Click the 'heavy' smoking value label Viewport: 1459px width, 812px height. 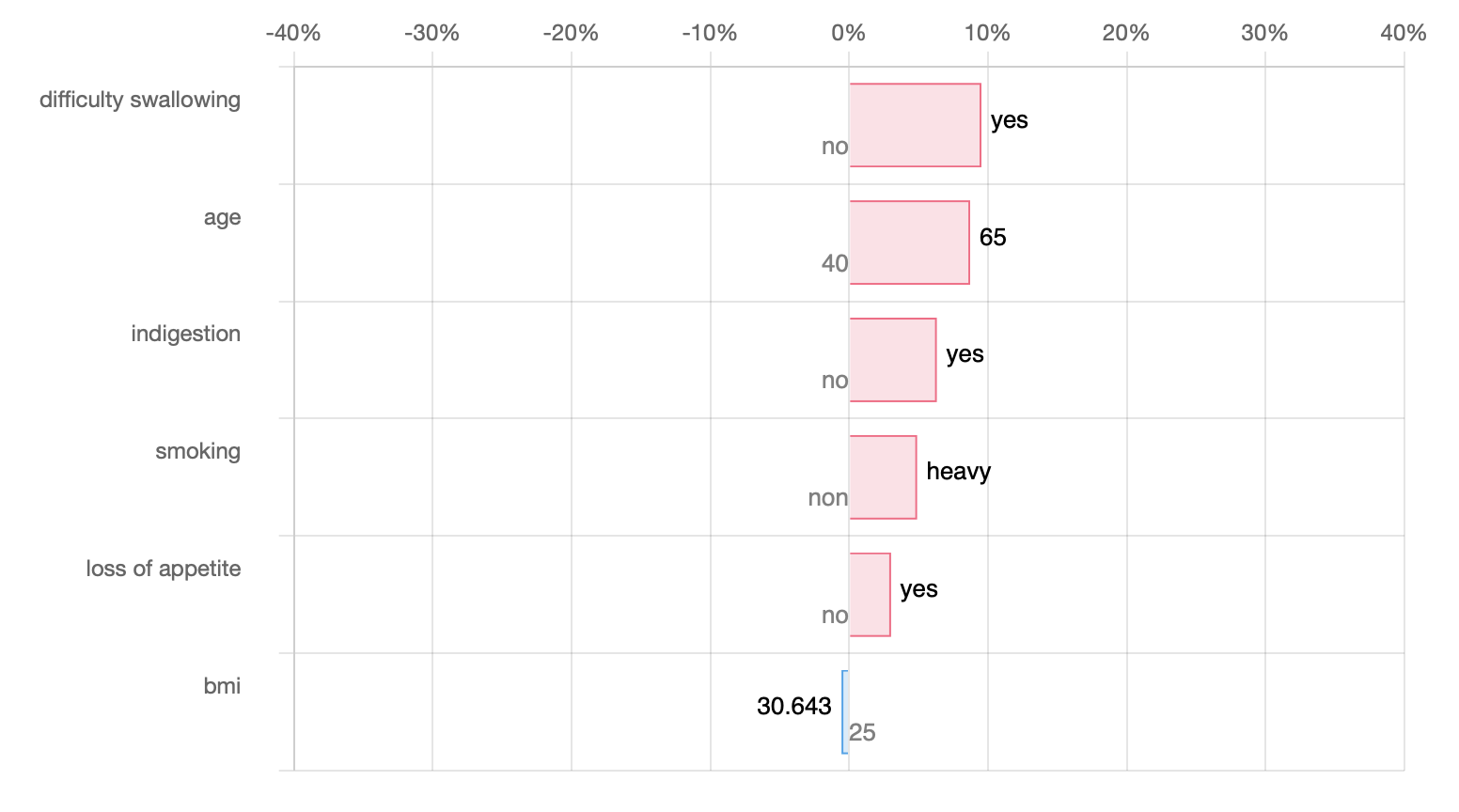pos(958,471)
